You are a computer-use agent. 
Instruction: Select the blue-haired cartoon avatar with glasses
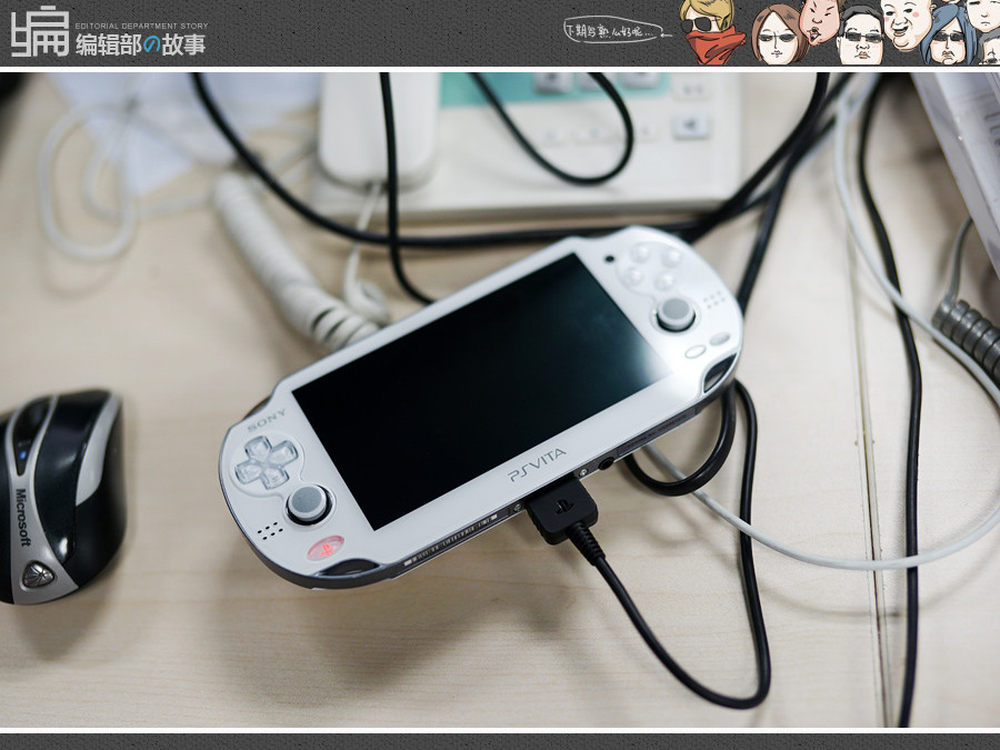[950, 36]
